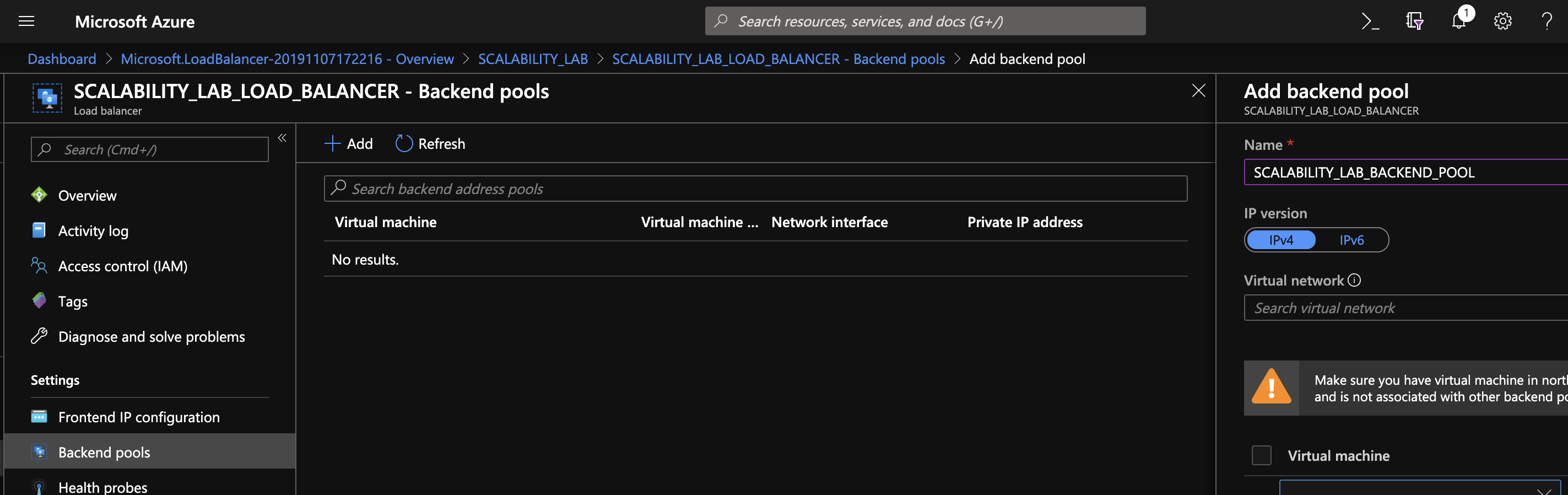Click the Refresh button

[430, 144]
